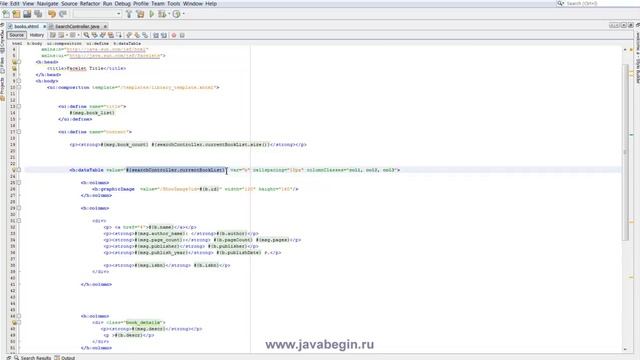
Task: Click the Find Selection magnifier icon in editor toolbar
Action: (86, 36)
